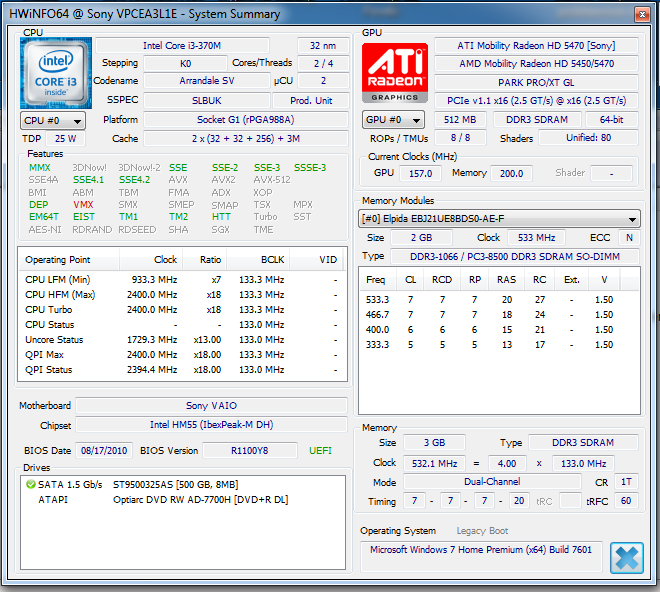Click the EM64T feature flag
Screen dimensions: 660x592
(44, 217)
